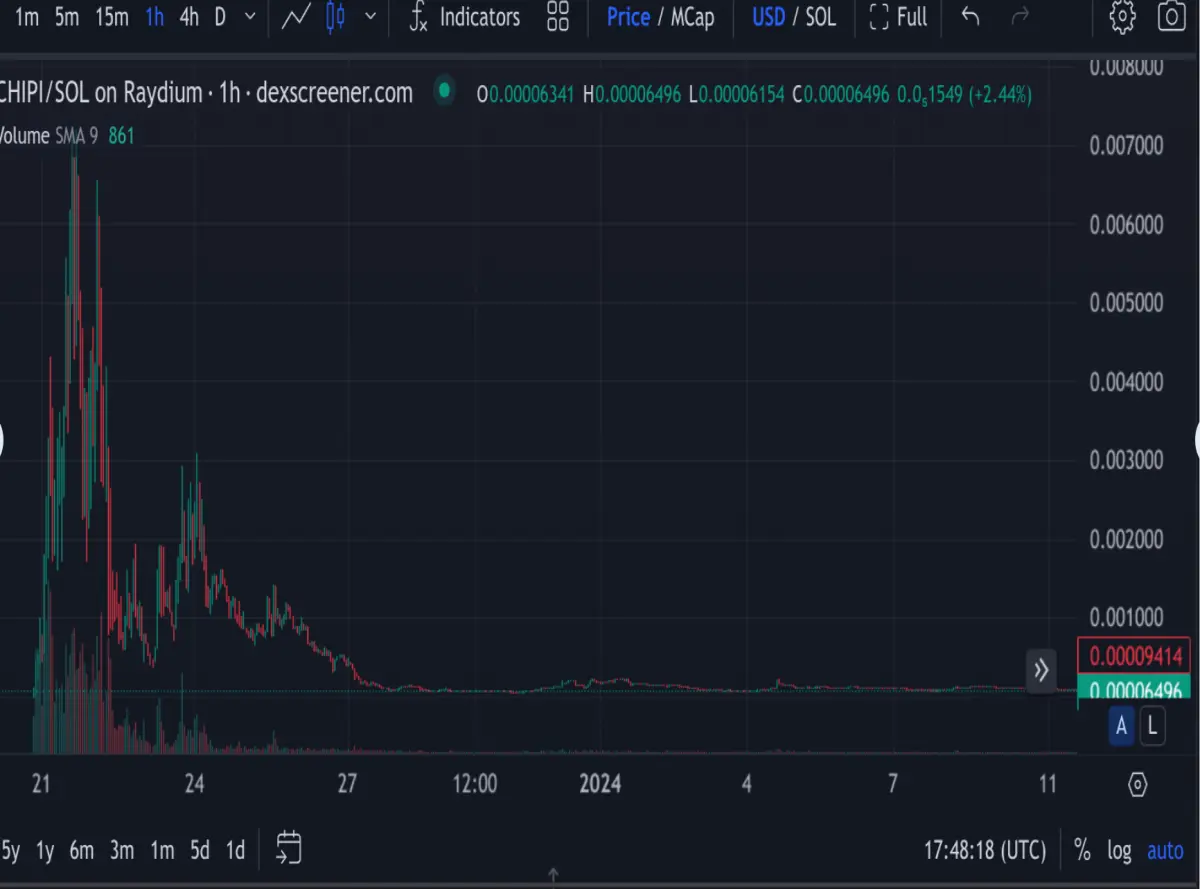
Task: Redo the last chart action
Action: (1020, 17)
